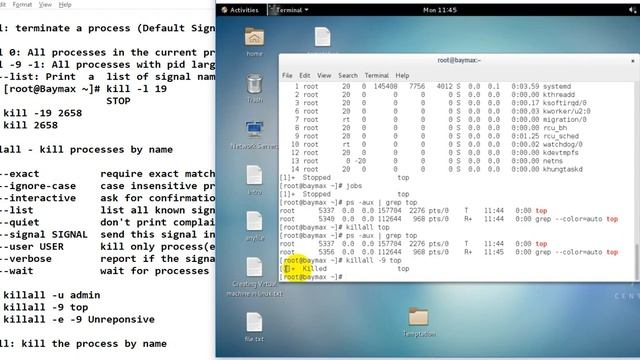Open the terminal's Terminal menu
This screenshot has height=360, width=640.
tap(376, 76)
